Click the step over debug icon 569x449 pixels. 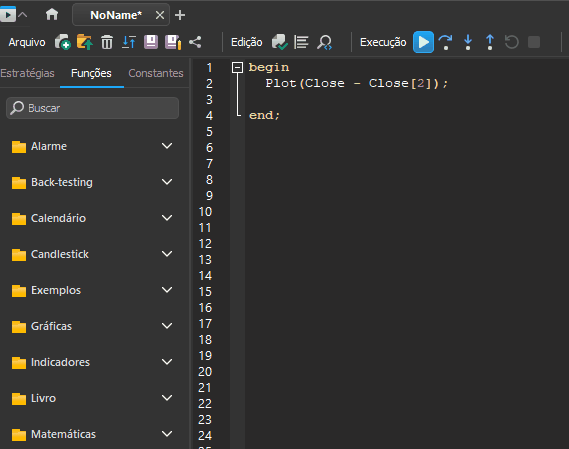coord(446,42)
